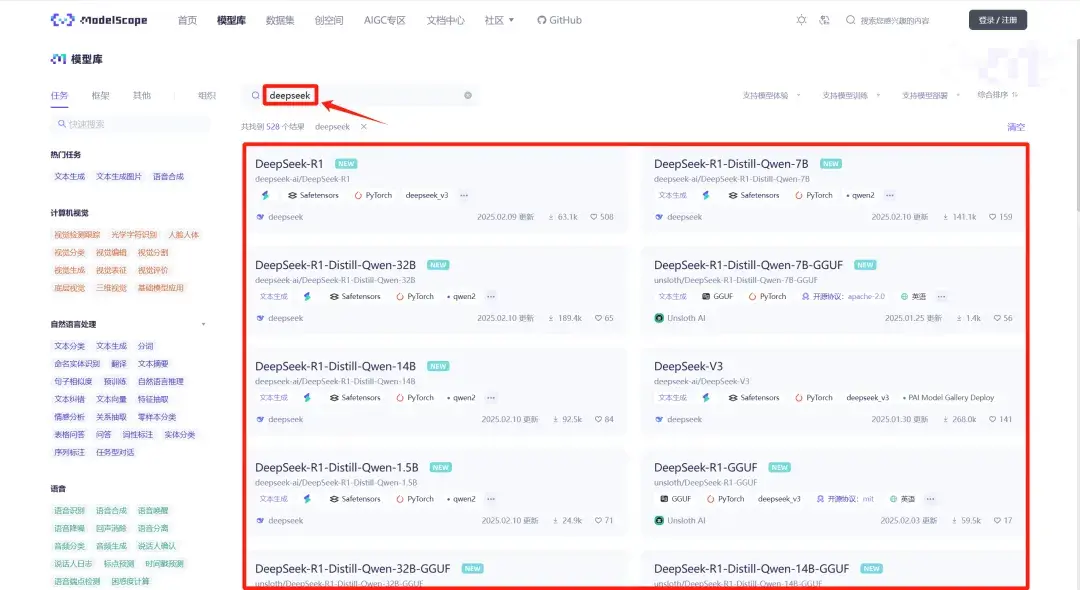1080x590 pixels.
Task: Open DeepSeek-V3 model title
Action: [x=688, y=366]
